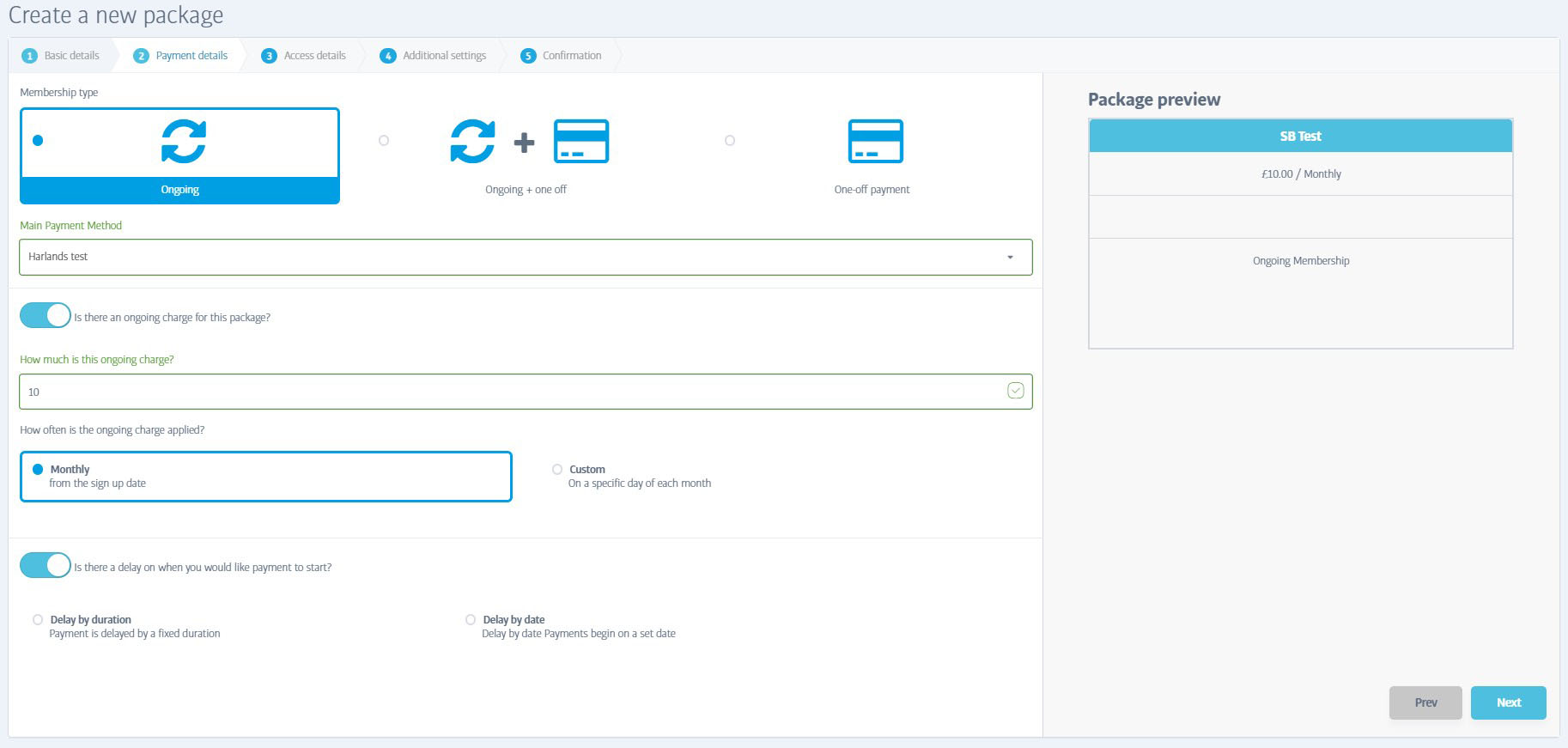Click the Membership type label
Viewport: 1568px width, 748px height.
59,93
